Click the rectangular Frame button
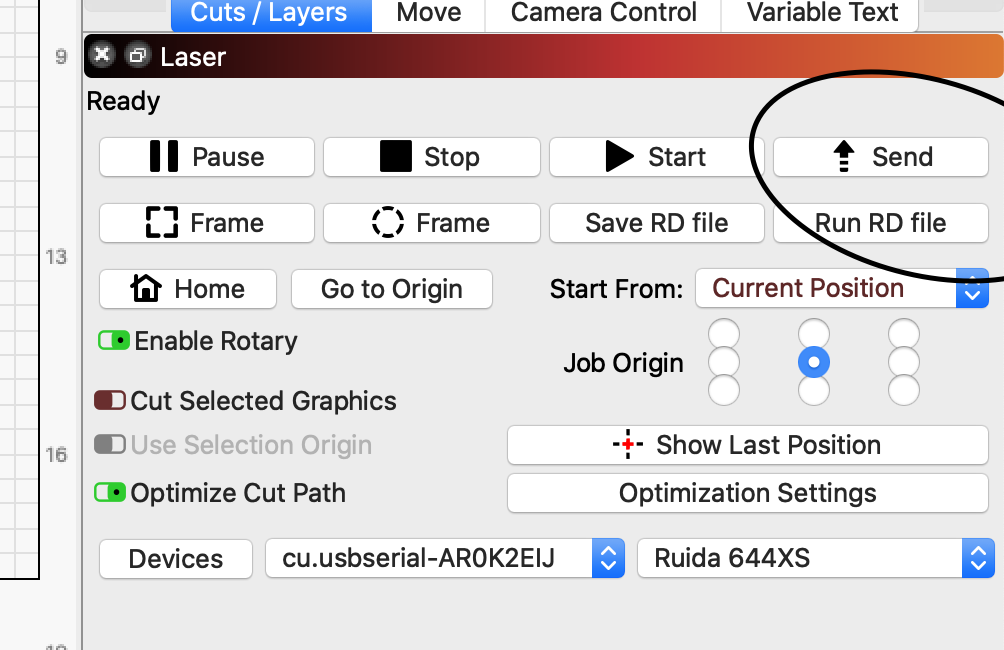1004x650 pixels. click(x=207, y=223)
